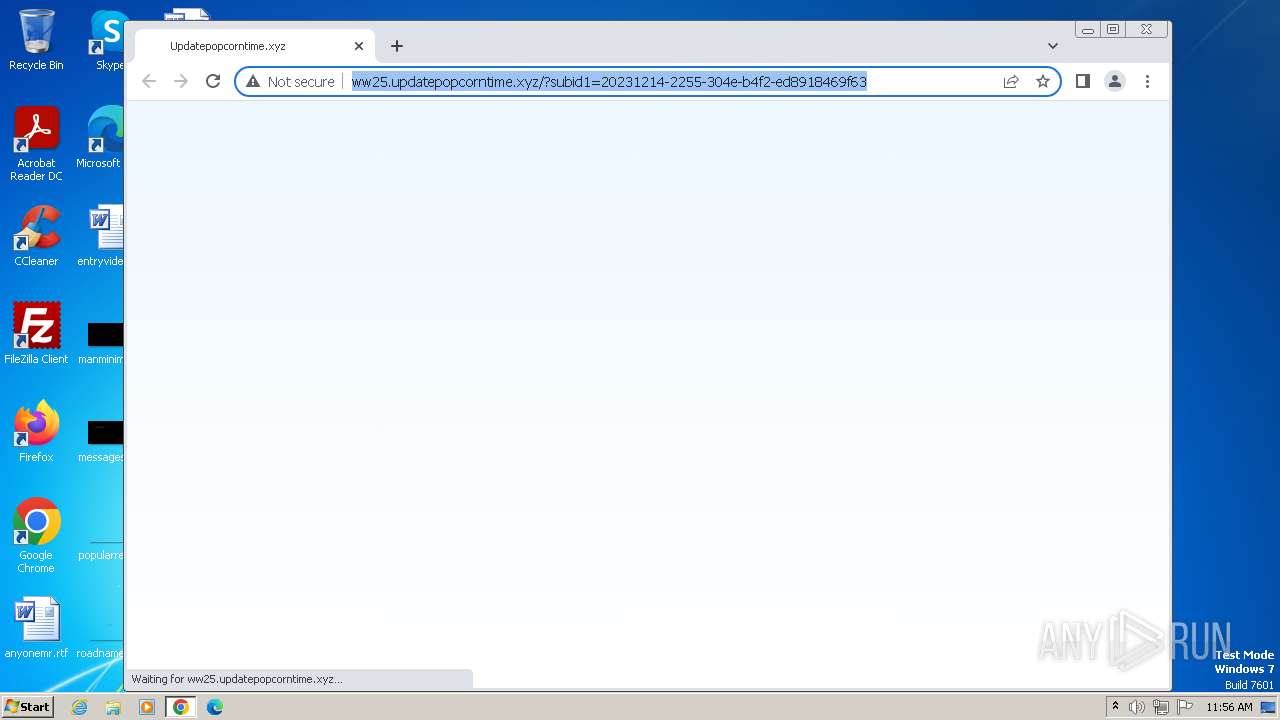Image resolution: width=1280 pixels, height=720 pixels.
Task: Open a new tab with plus
Action: (397, 46)
